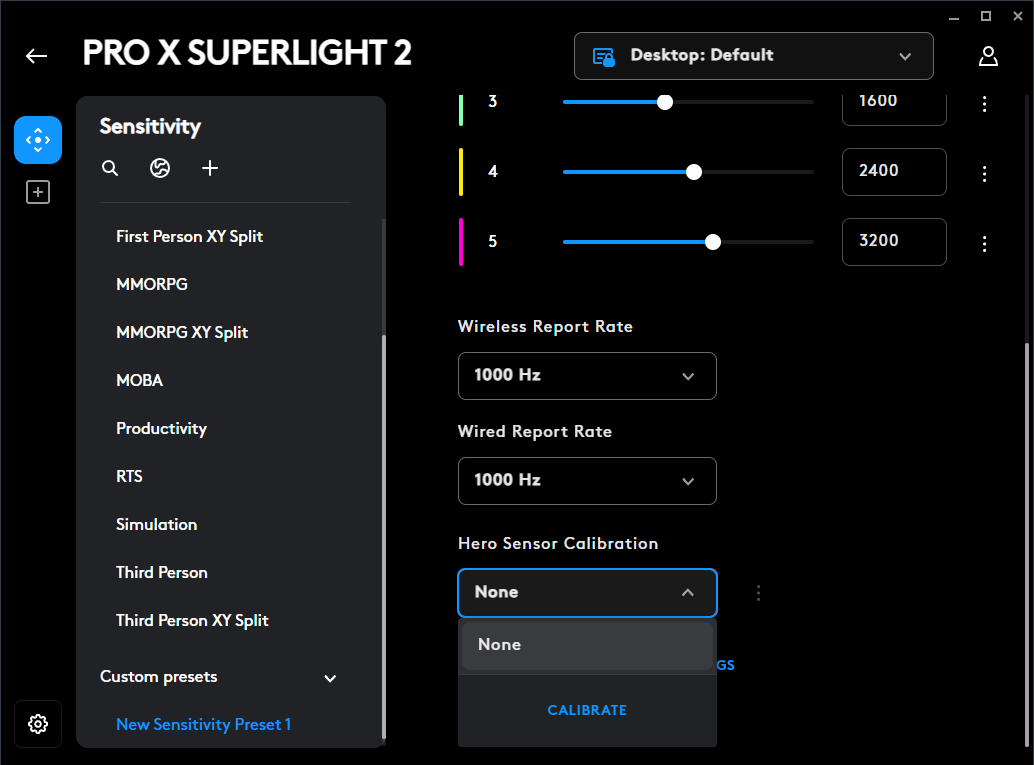The height and width of the screenshot is (765, 1034).
Task: Go back using the left arrow
Action: coord(36,56)
